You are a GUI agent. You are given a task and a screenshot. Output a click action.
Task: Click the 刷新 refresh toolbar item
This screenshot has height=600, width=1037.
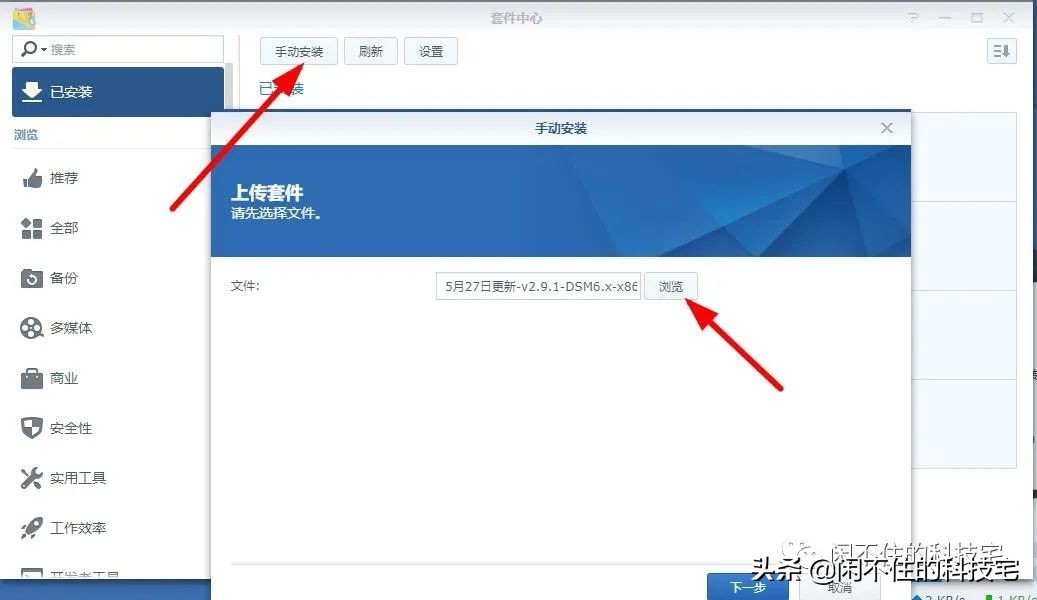tap(370, 51)
